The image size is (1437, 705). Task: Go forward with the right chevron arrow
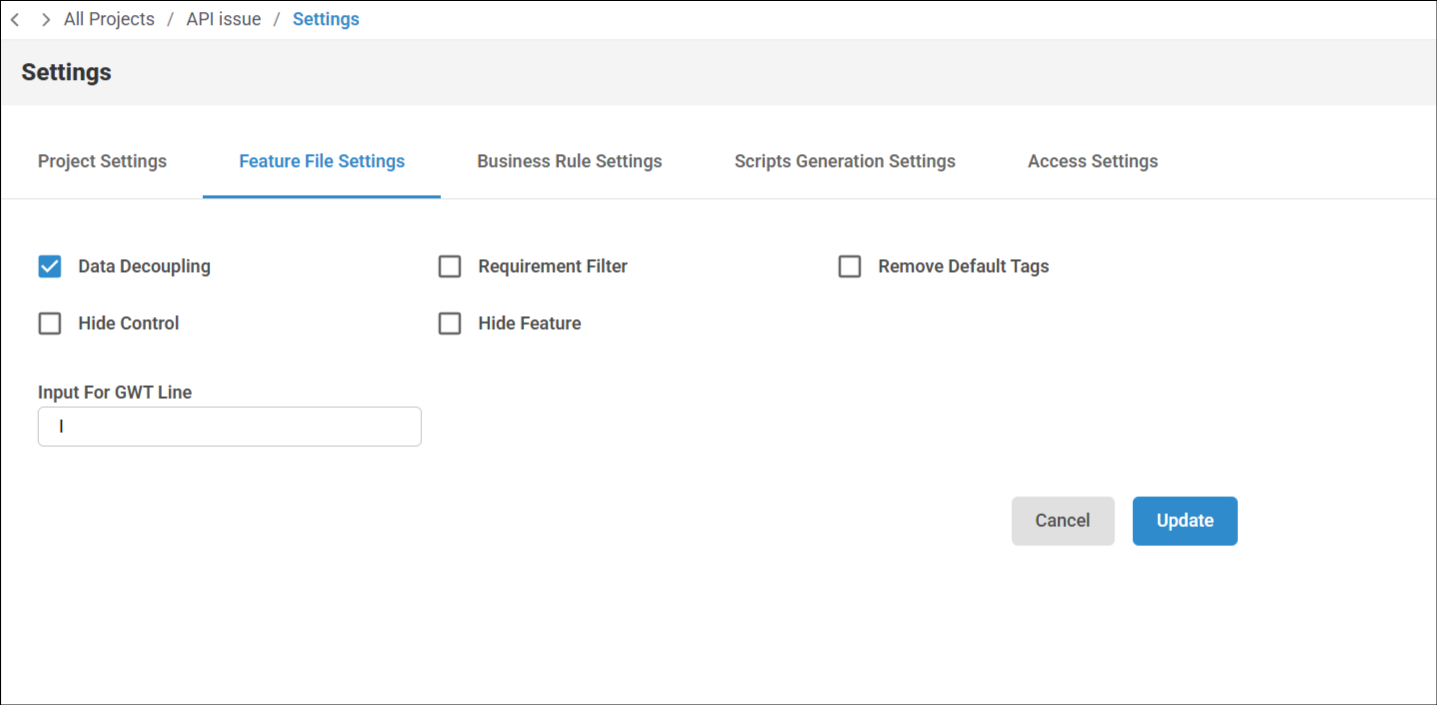(46, 20)
